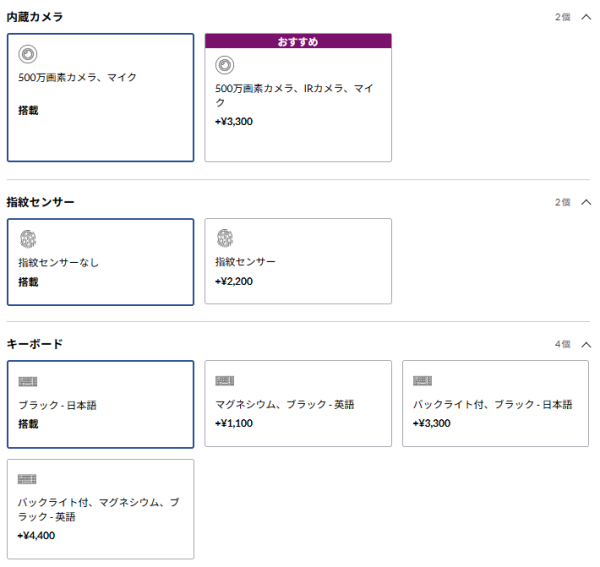Click the purple おすすめ banner

[298, 41]
